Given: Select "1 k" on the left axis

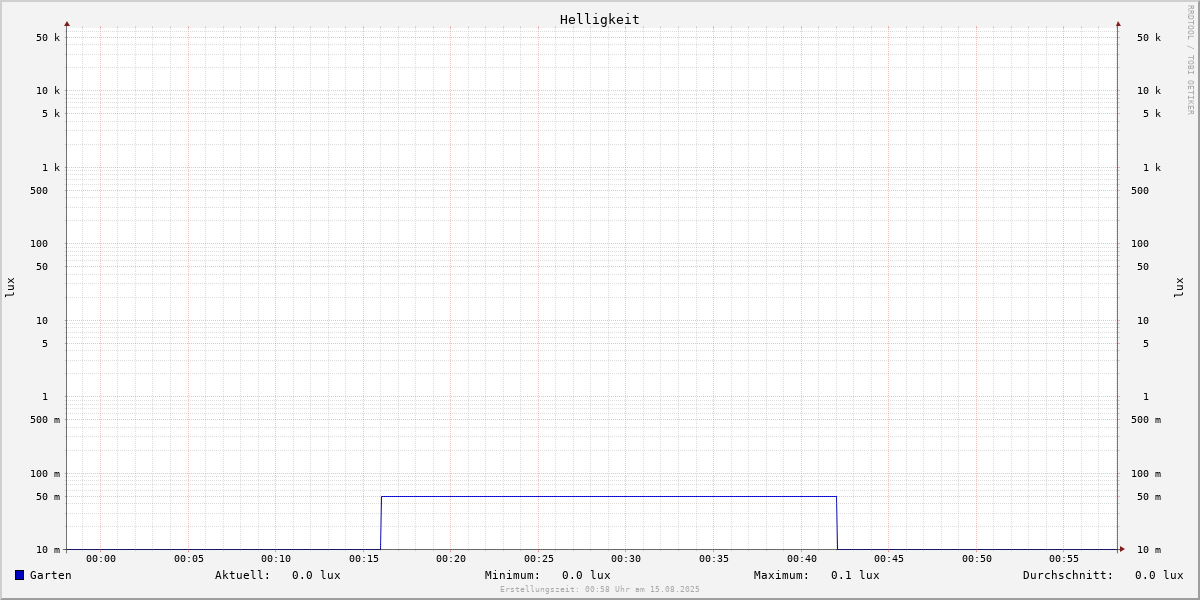Looking at the screenshot, I should (x=51, y=168).
